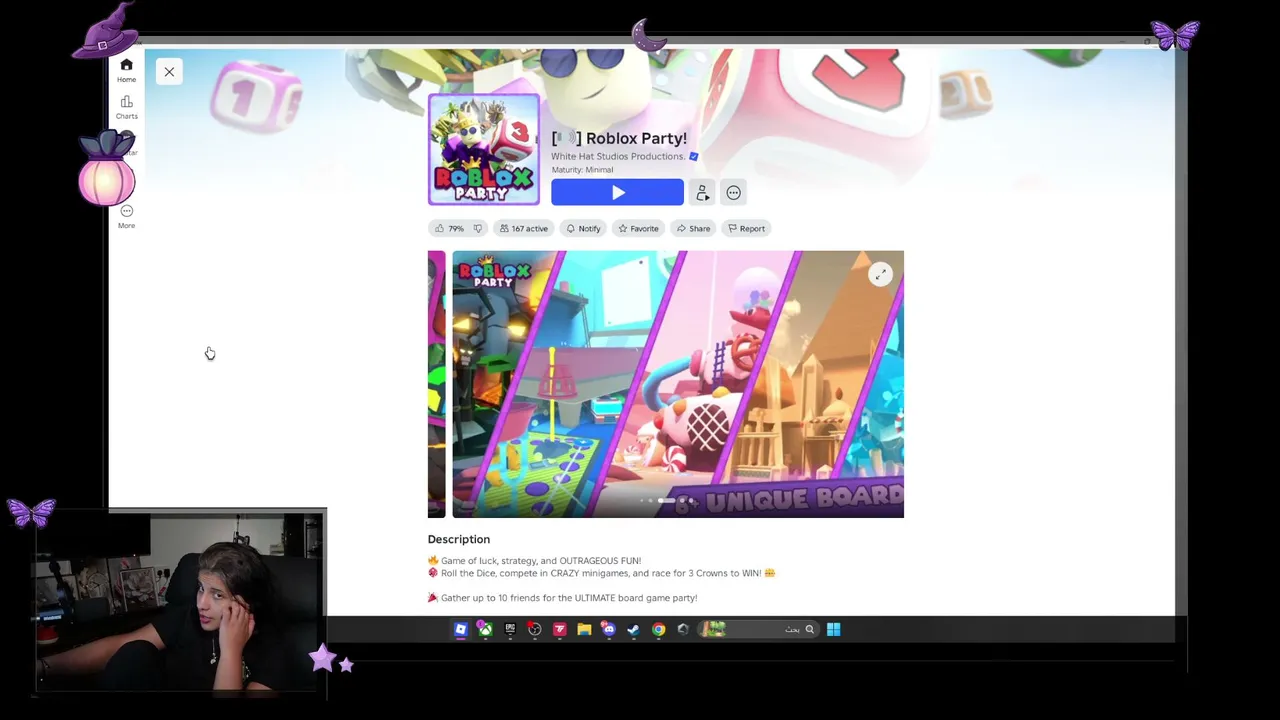Add Roblox Party to favorites
This screenshot has height=720, width=1280.
(x=638, y=228)
